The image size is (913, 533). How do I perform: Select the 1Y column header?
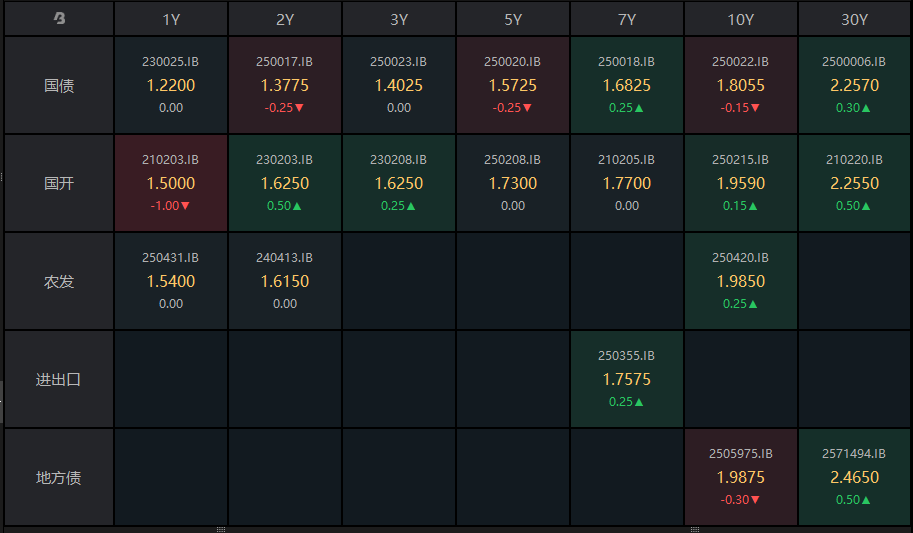171,19
